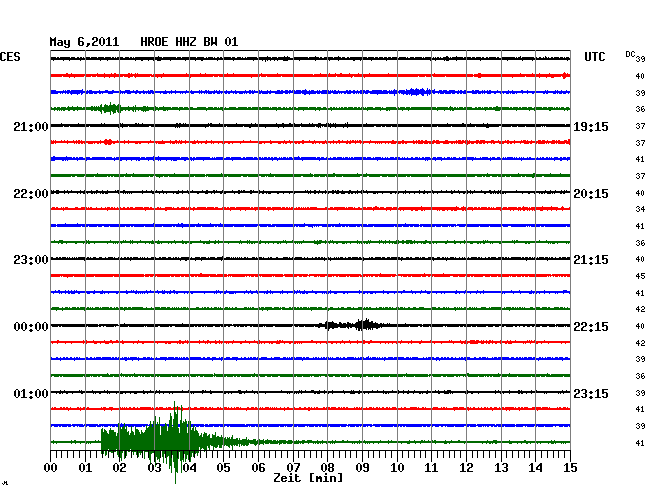The height and width of the screenshot is (494, 650).
Task: Click the "09" minute axis label
Action: pos(362,468)
